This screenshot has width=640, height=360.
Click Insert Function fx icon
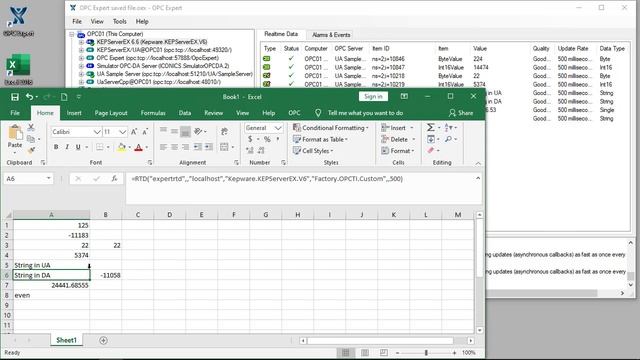tap(114, 178)
